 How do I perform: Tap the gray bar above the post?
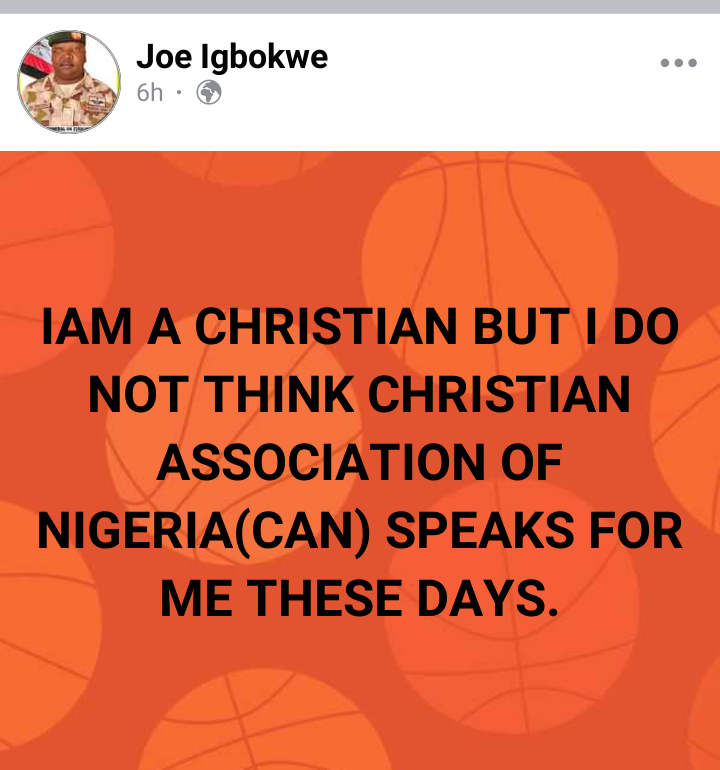(360, 6)
